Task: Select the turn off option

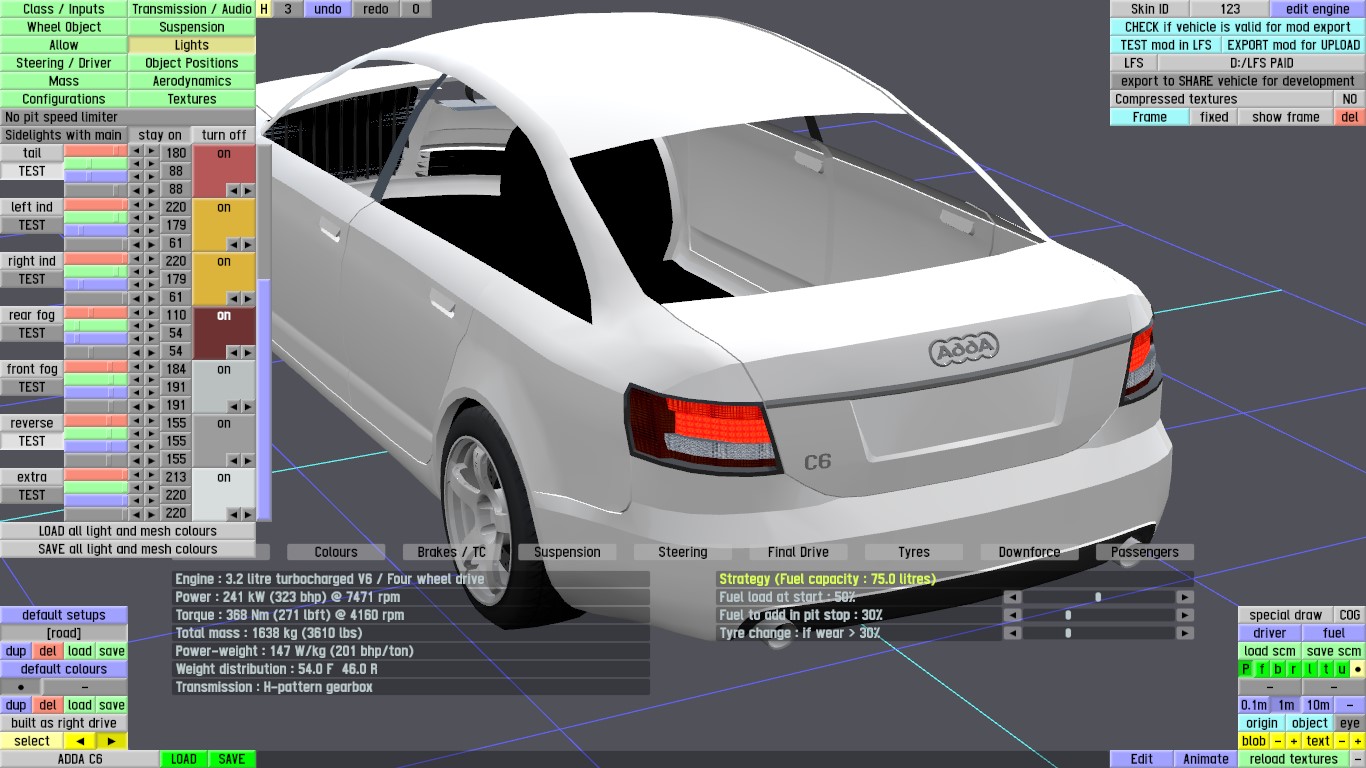Action: pos(224,135)
